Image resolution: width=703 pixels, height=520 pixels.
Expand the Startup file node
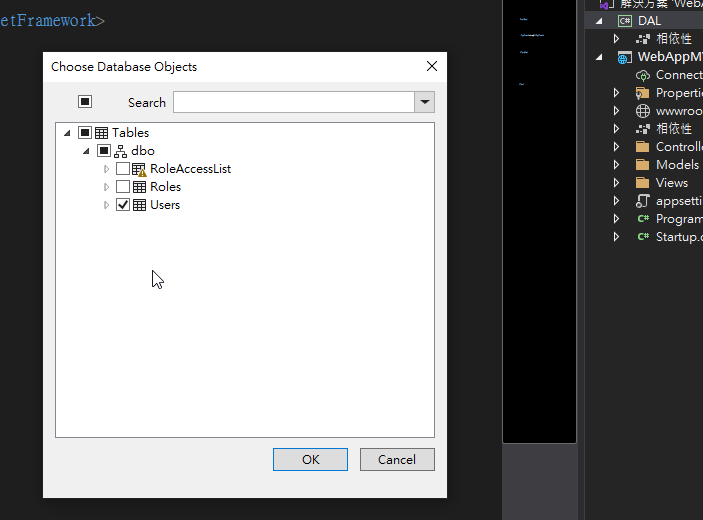[x=616, y=237]
